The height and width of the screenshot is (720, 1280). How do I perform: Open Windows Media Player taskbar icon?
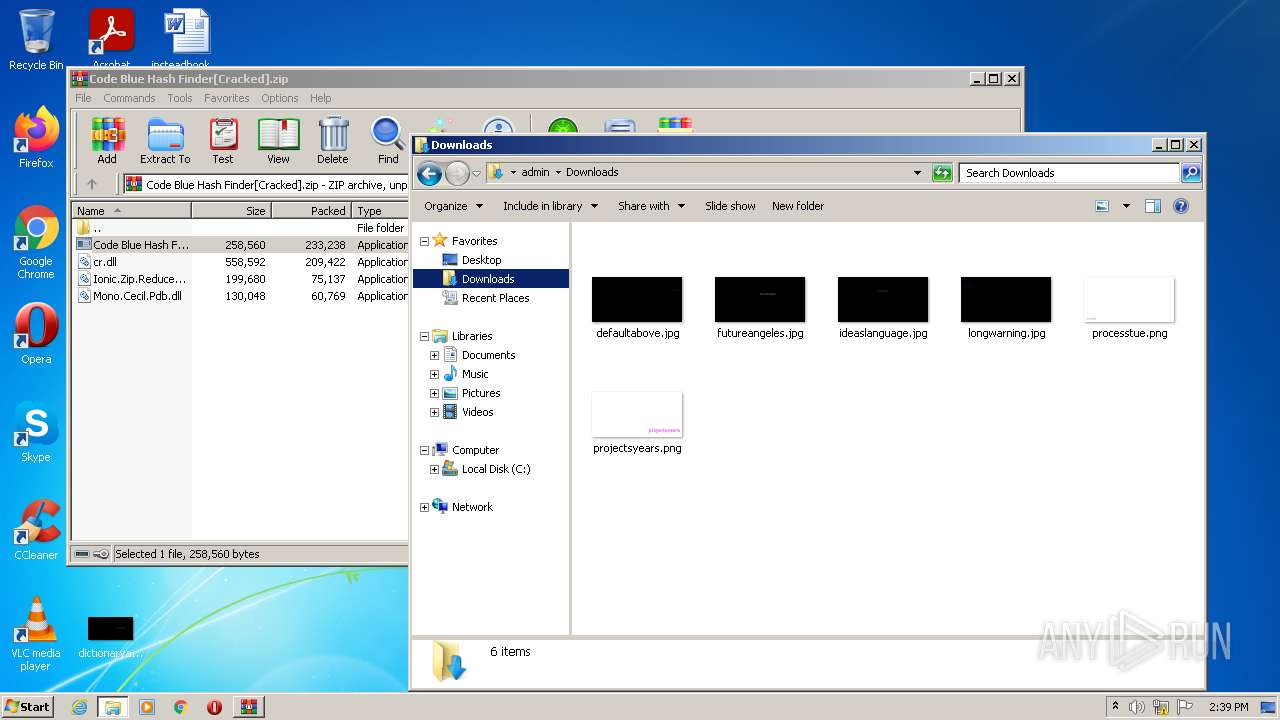tap(147, 707)
